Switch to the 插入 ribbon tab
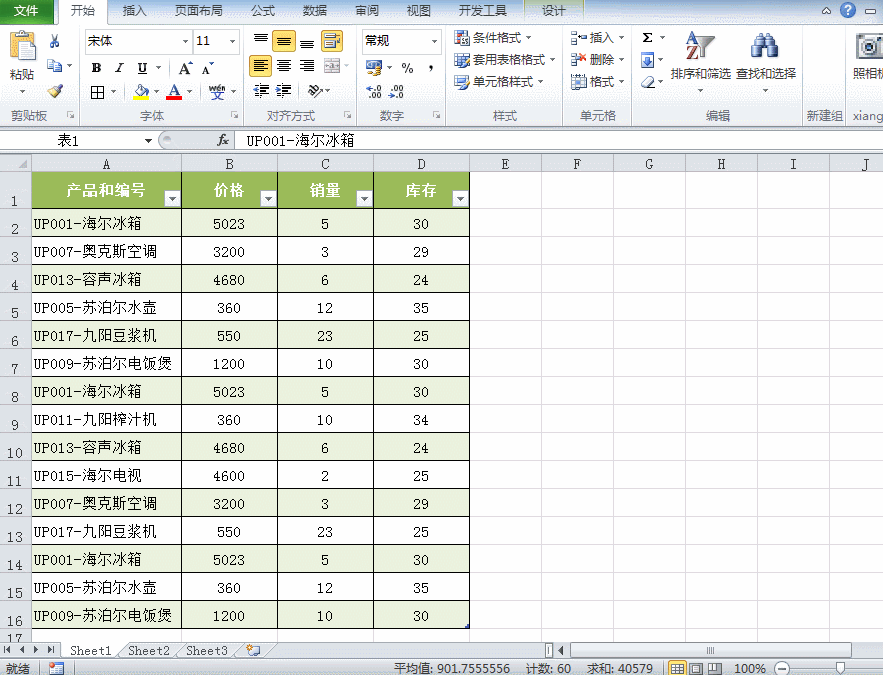This screenshot has width=883, height=675. tap(134, 11)
